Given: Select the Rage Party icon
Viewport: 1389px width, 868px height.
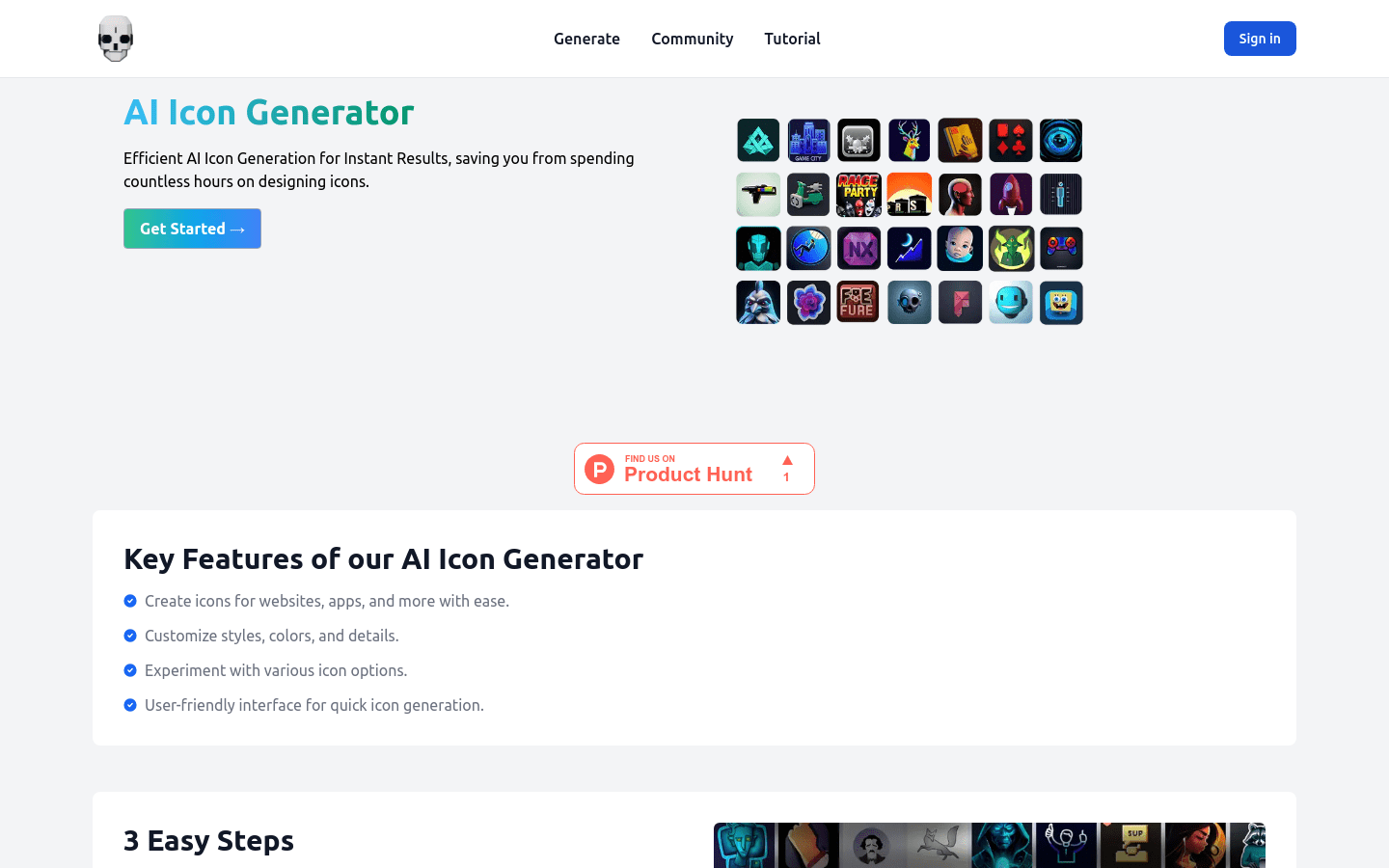Looking at the screenshot, I should (x=858, y=194).
